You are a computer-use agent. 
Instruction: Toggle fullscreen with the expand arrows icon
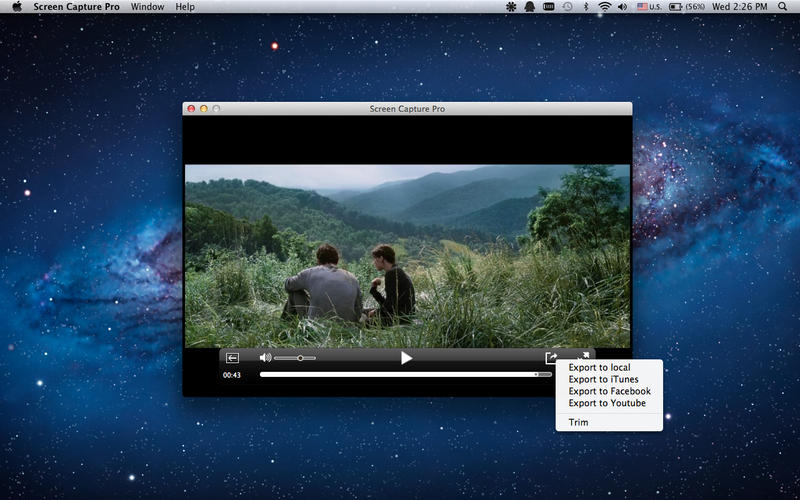coord(583,355)
